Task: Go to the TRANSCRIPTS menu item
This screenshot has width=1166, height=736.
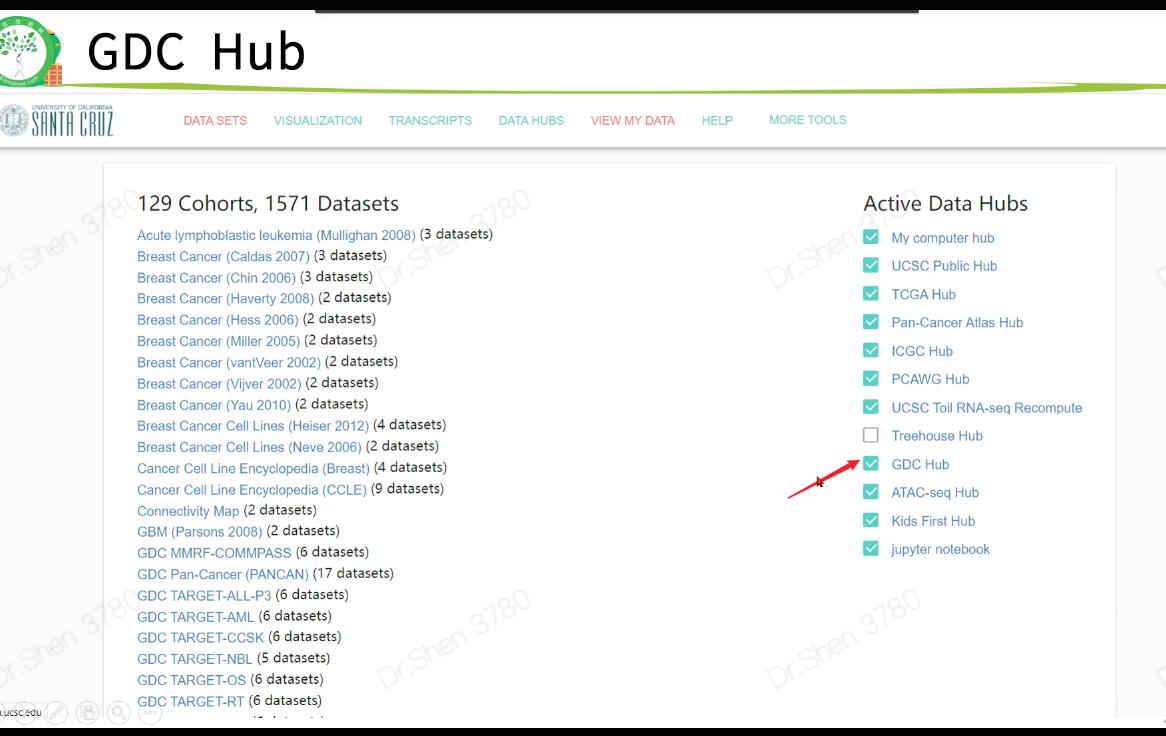Action: 430,120
